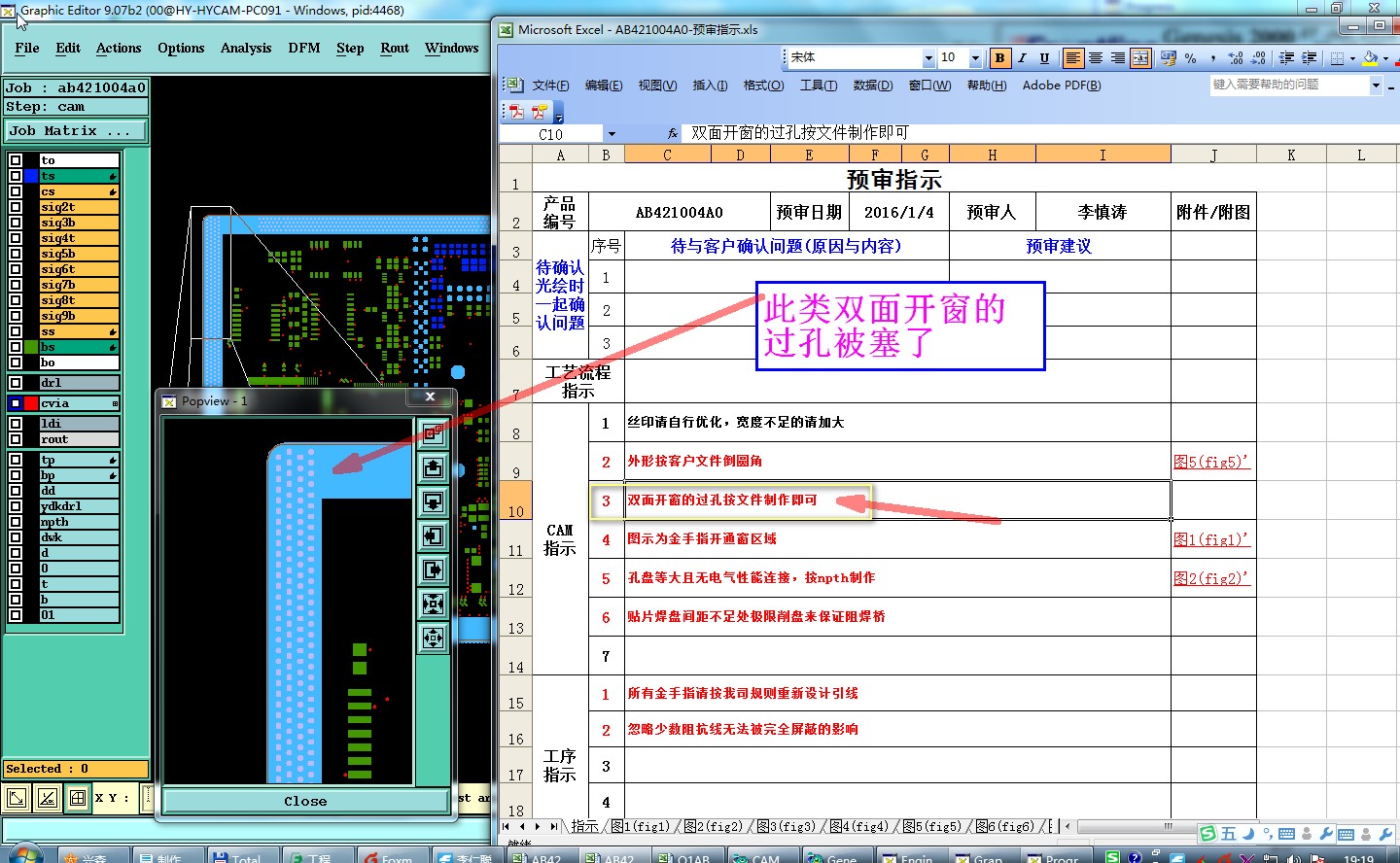This screenshot has height=863, width=1400.
Task: Switch to 图5(fig5) sheet tab
Action: [x=931, y=826]
